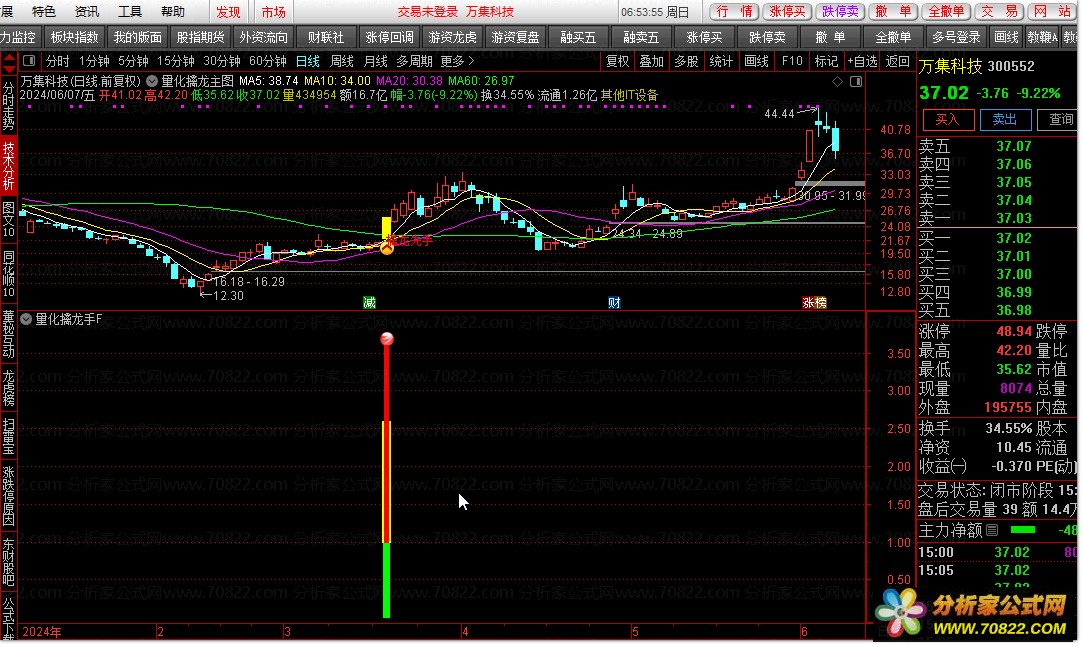Select the 周线 weekly chart tab

coord(342,61)
